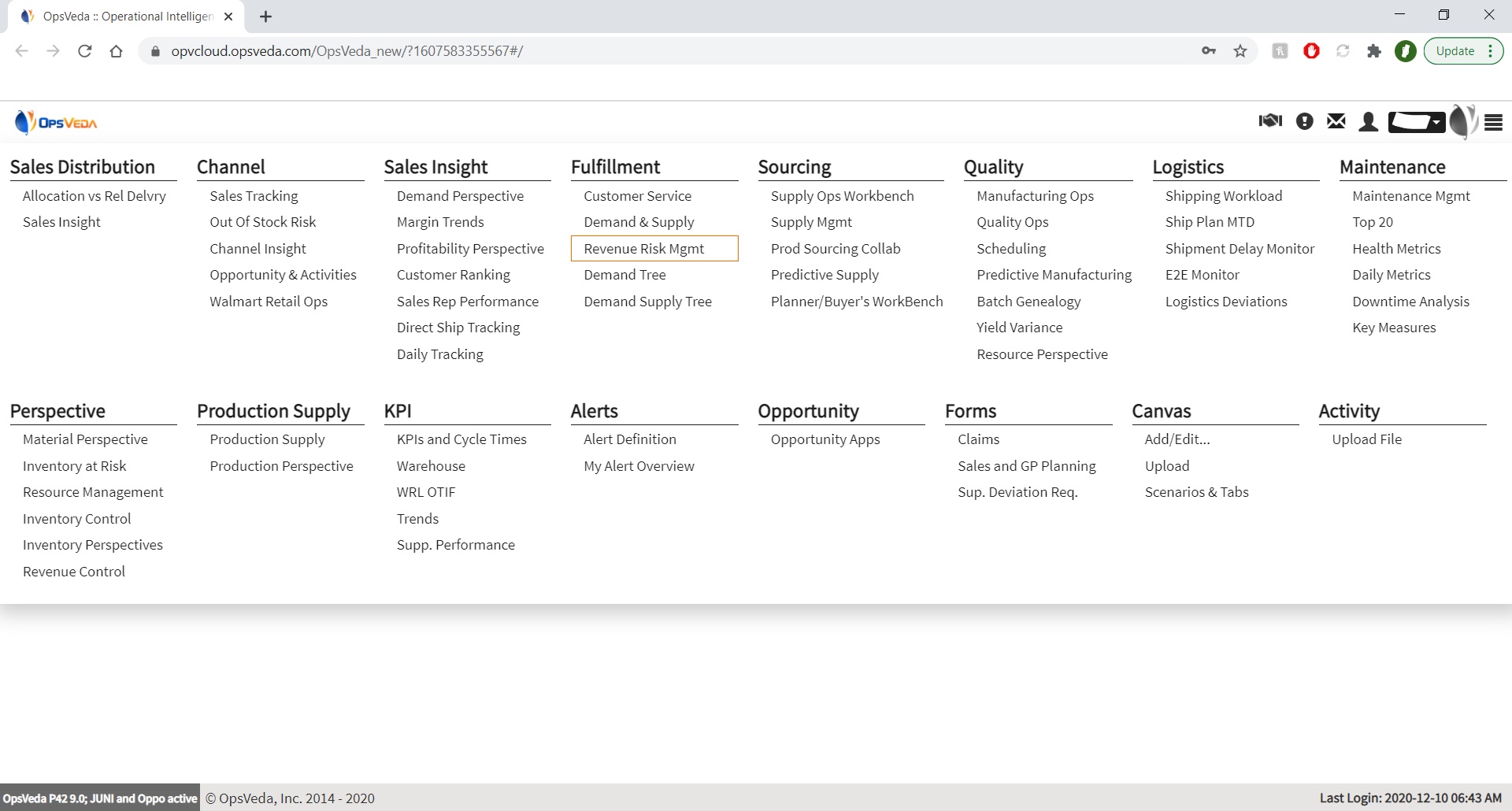1512x811 pixels.
Task: Open the browser extensions puzzle icon
Action: pos(1374,51)
